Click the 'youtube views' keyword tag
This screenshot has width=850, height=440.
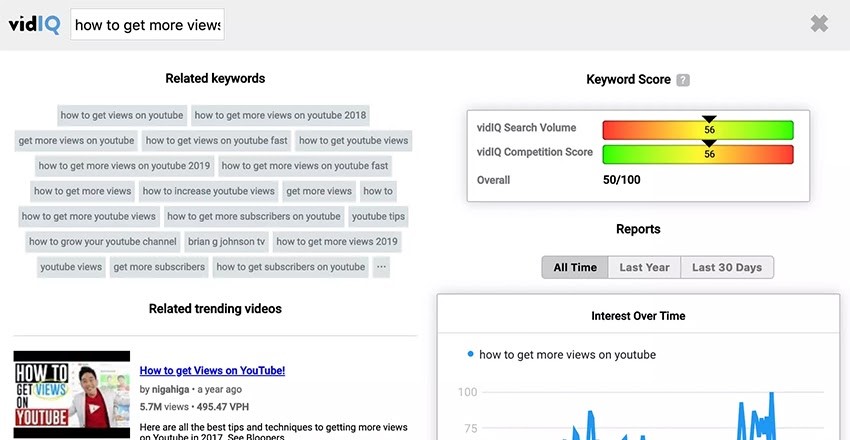71,267
